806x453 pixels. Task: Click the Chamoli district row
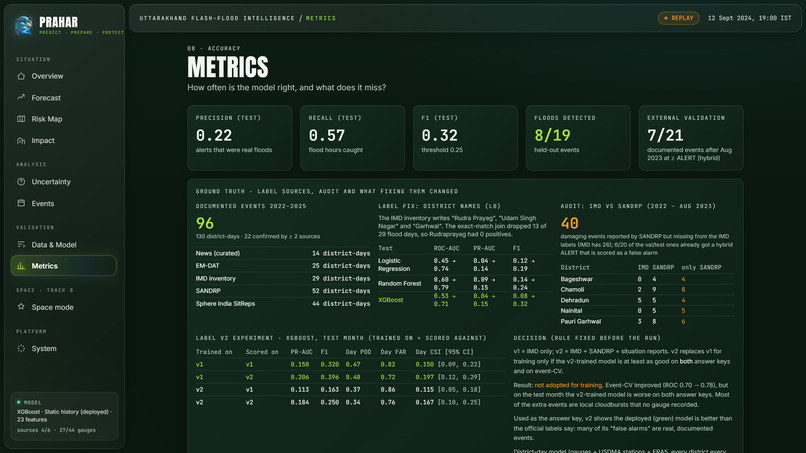tap(648, 289)
